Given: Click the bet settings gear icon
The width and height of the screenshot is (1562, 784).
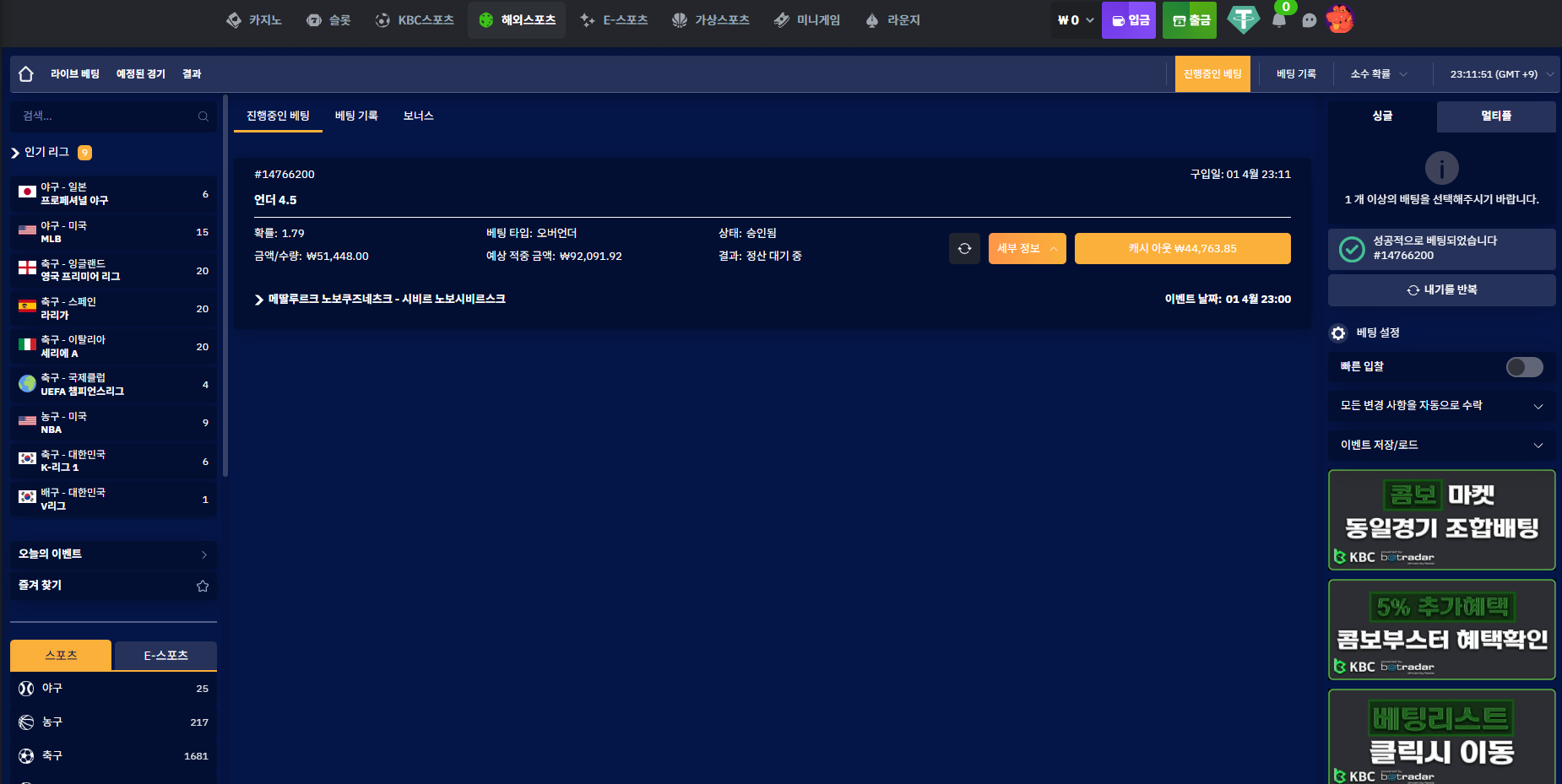Looking at the screenshot, I should coord(1338,333).
